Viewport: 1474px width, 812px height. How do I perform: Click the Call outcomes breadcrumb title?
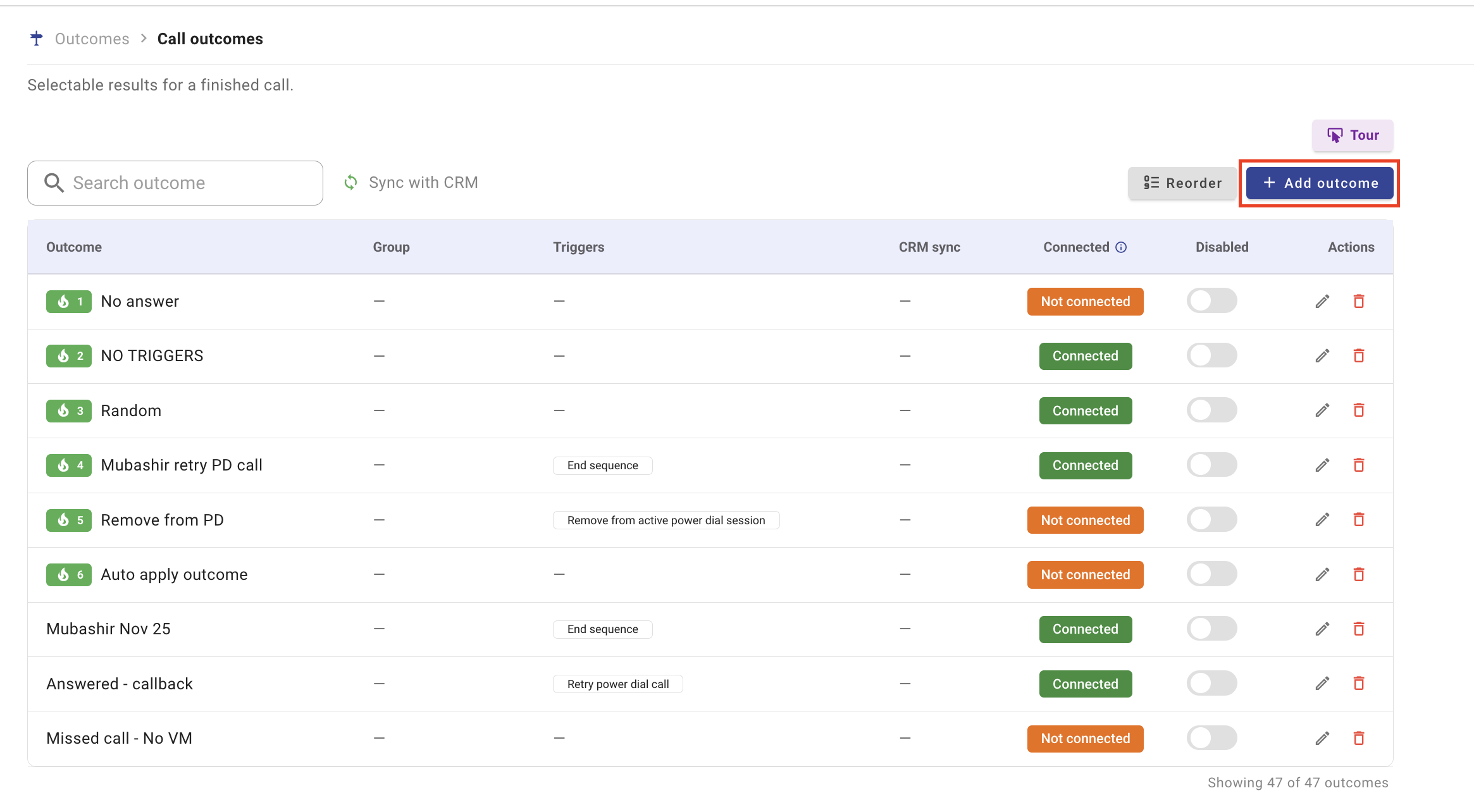(x=210, y=39)
